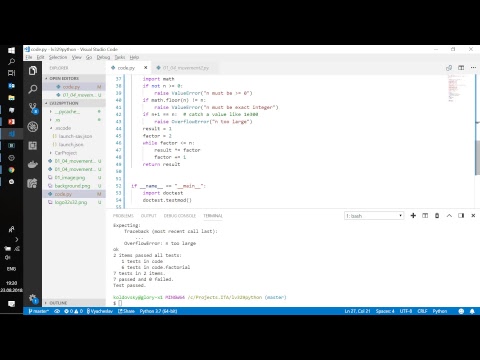Image resolution: width=480 pixels, height=360 pixels.
Task: Open the Search view in activity bar
Action: tap(33, 89)
